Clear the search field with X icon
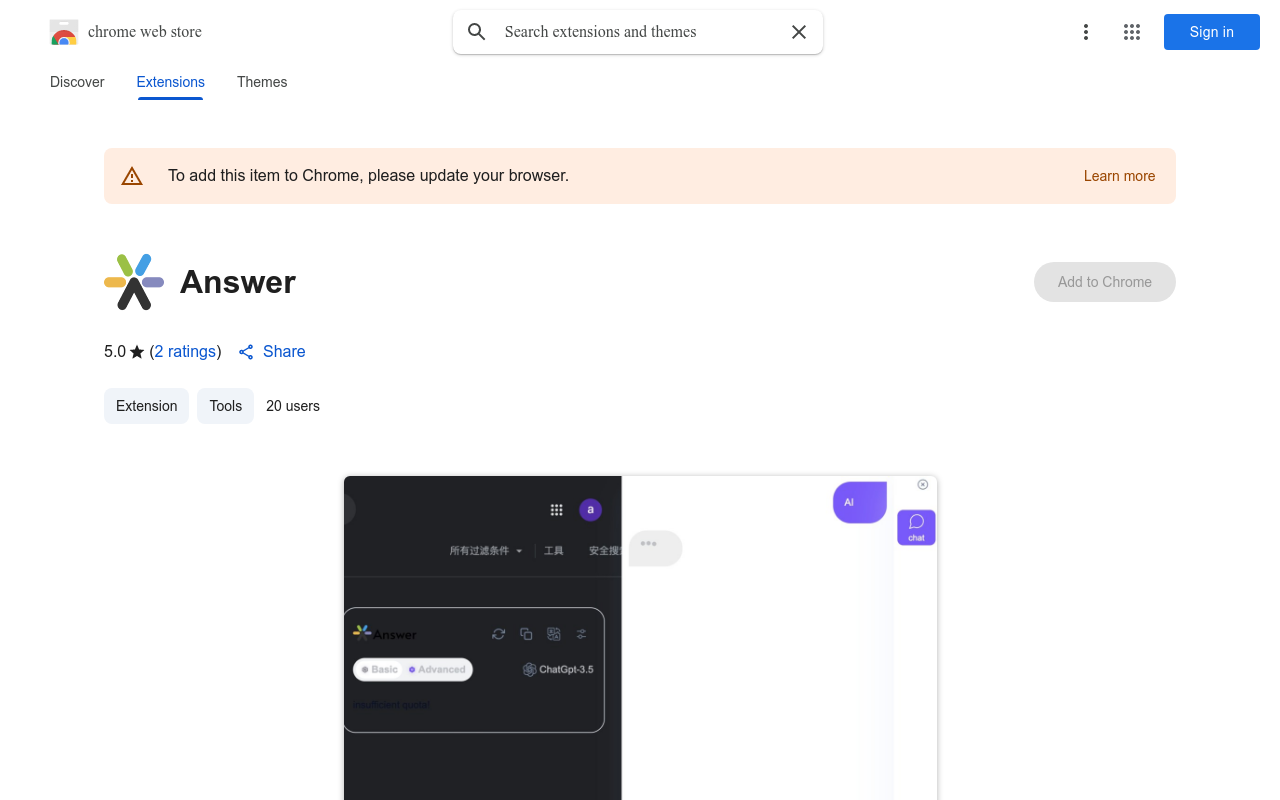The height and width of the screenshot is (800, 1280). tap(799, 32)
